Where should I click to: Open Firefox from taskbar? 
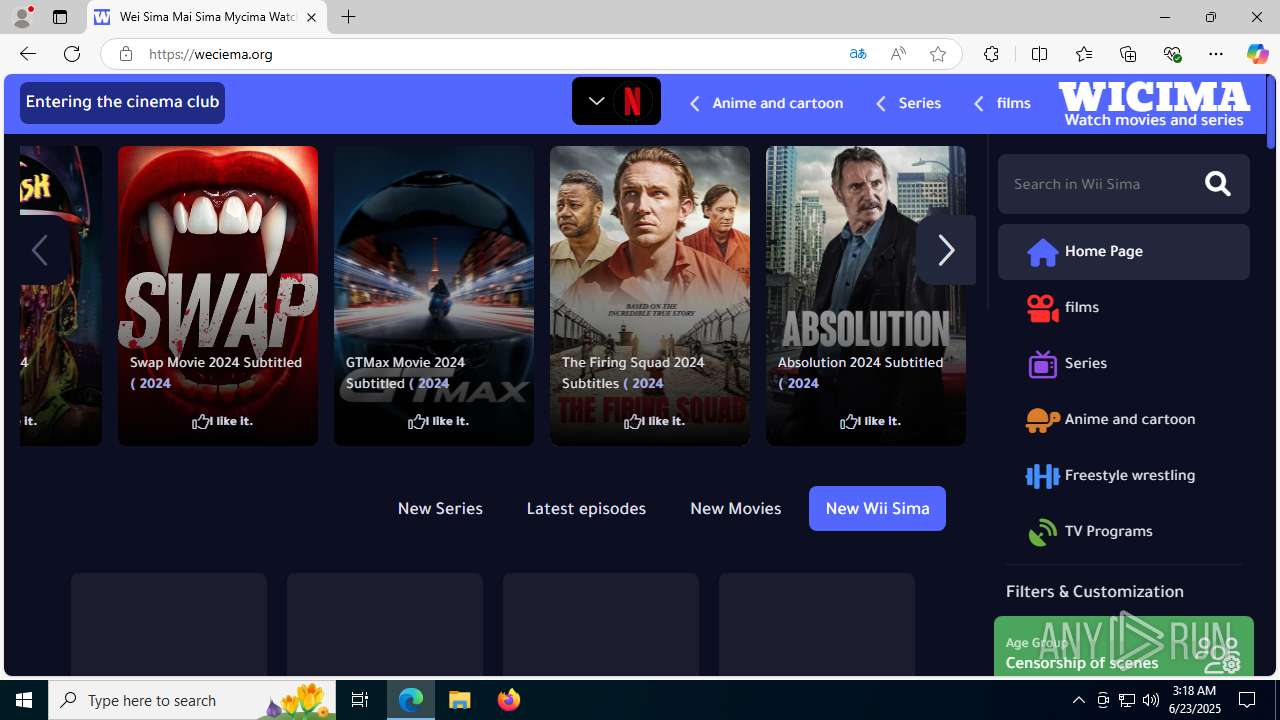[x=509, y=700]
